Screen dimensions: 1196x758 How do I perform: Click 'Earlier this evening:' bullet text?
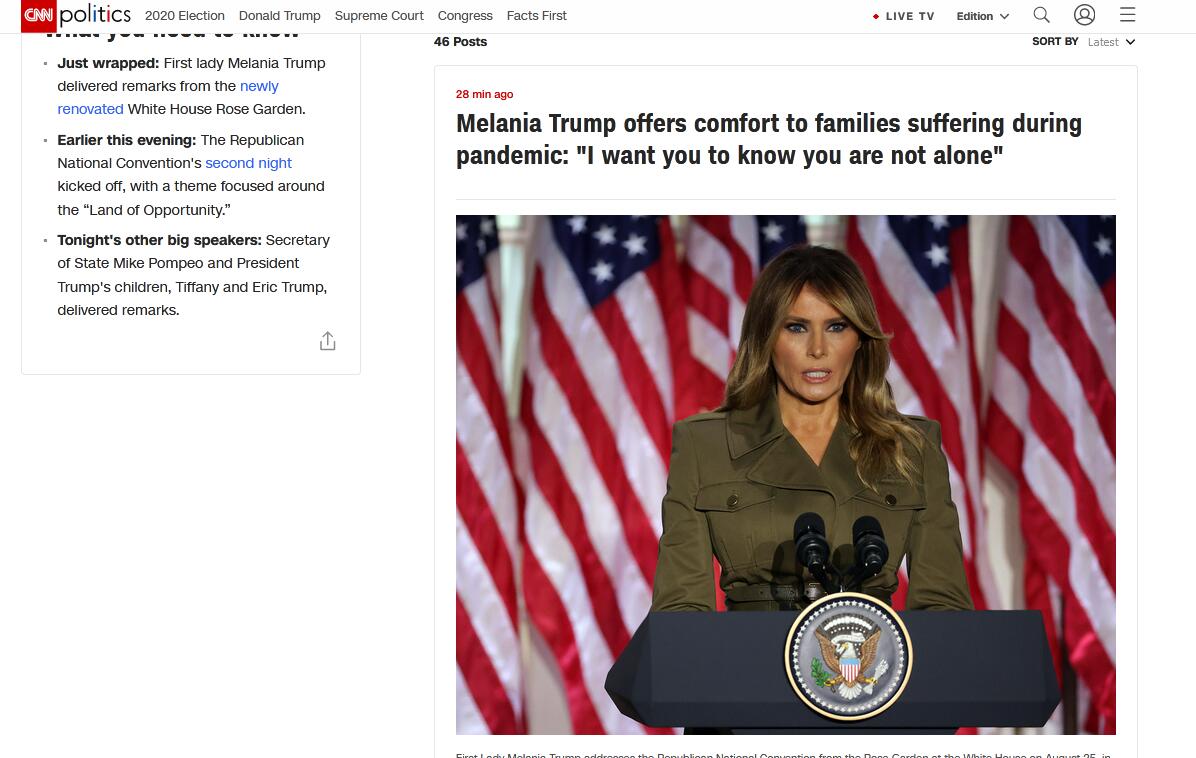point(127,140)
